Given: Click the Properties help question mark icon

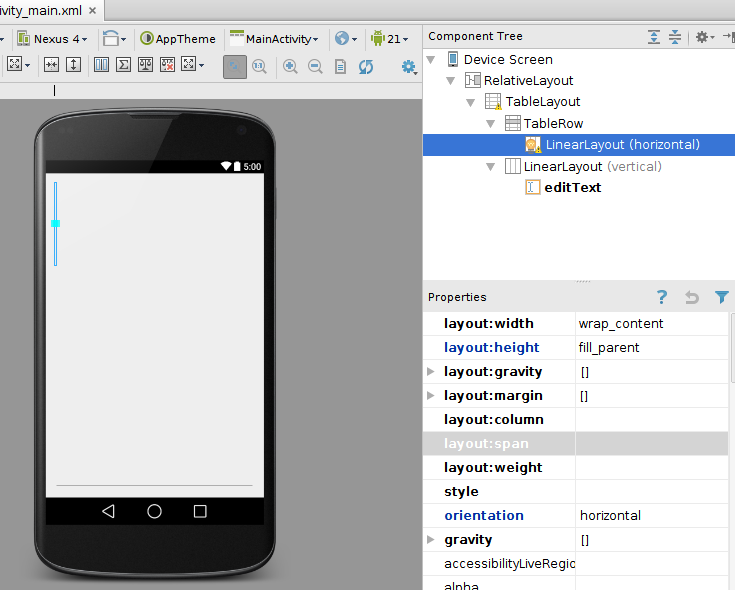Looking at the screenshot, I should coord(661,297).
